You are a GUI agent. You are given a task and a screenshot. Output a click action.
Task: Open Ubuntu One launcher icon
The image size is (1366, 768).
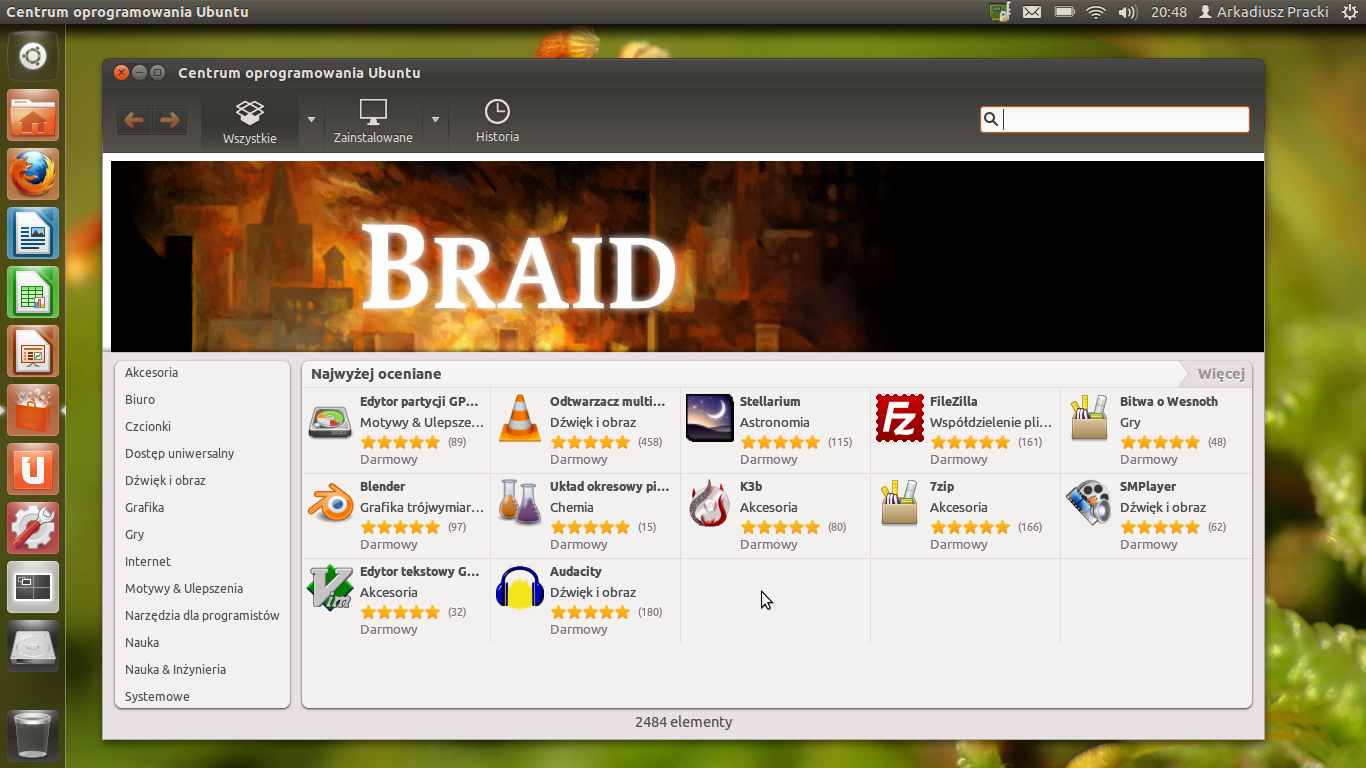[x=33, y=469]
